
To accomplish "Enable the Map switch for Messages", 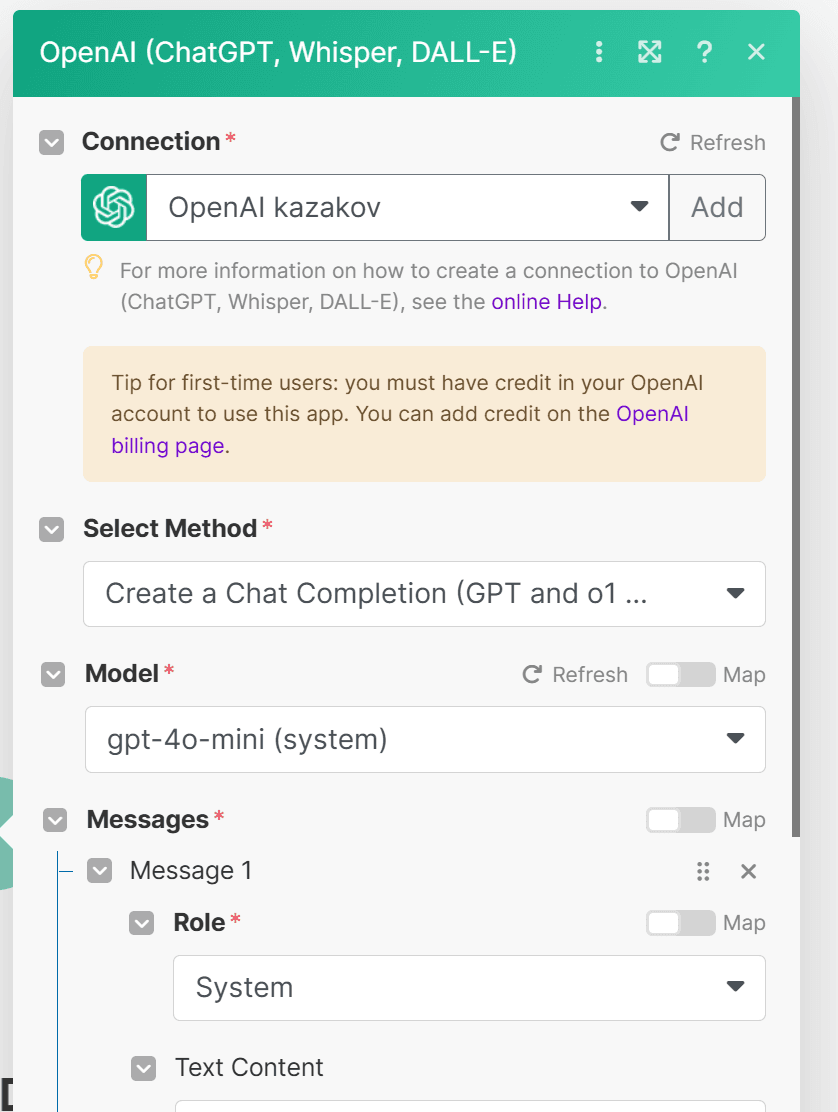I will tap(681, 820).
